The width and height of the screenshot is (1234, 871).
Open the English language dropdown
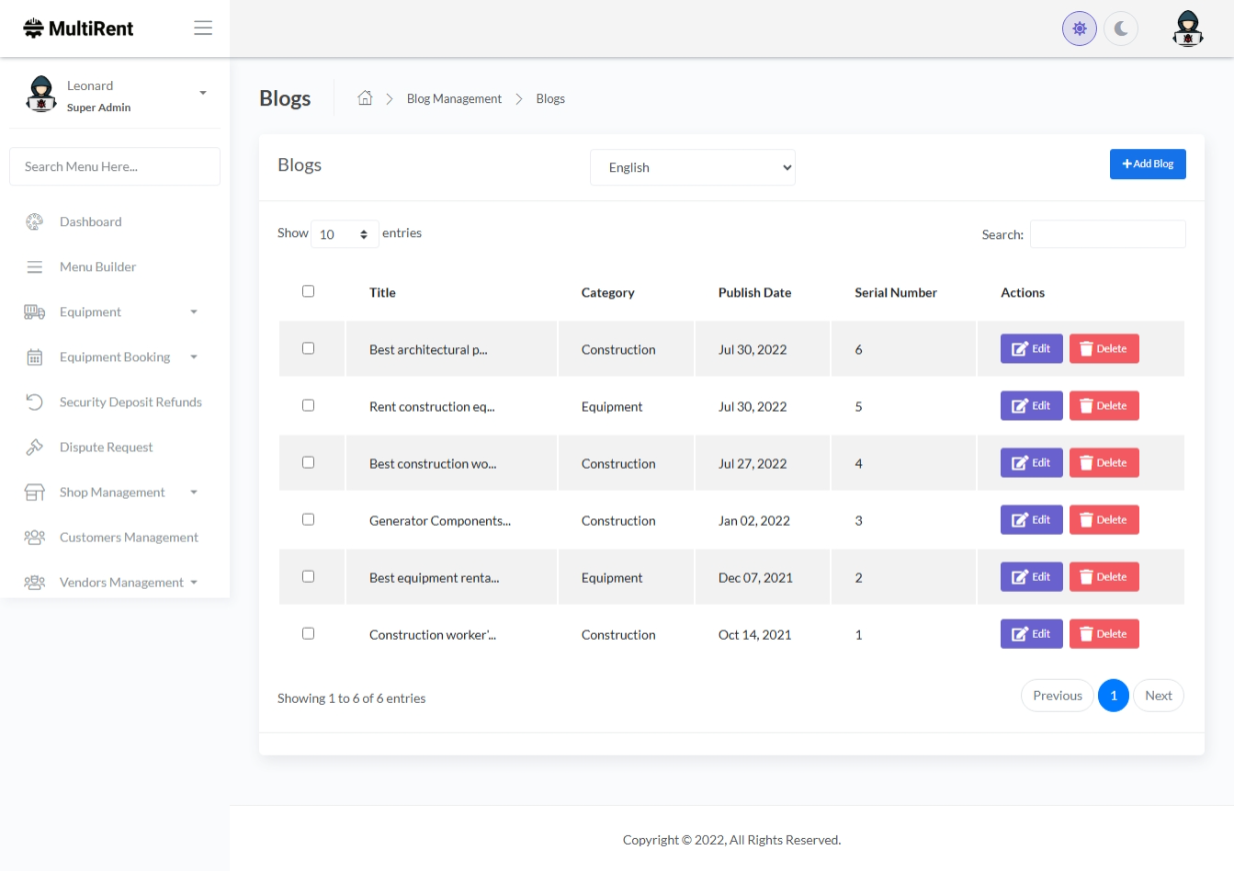point(692,168)
